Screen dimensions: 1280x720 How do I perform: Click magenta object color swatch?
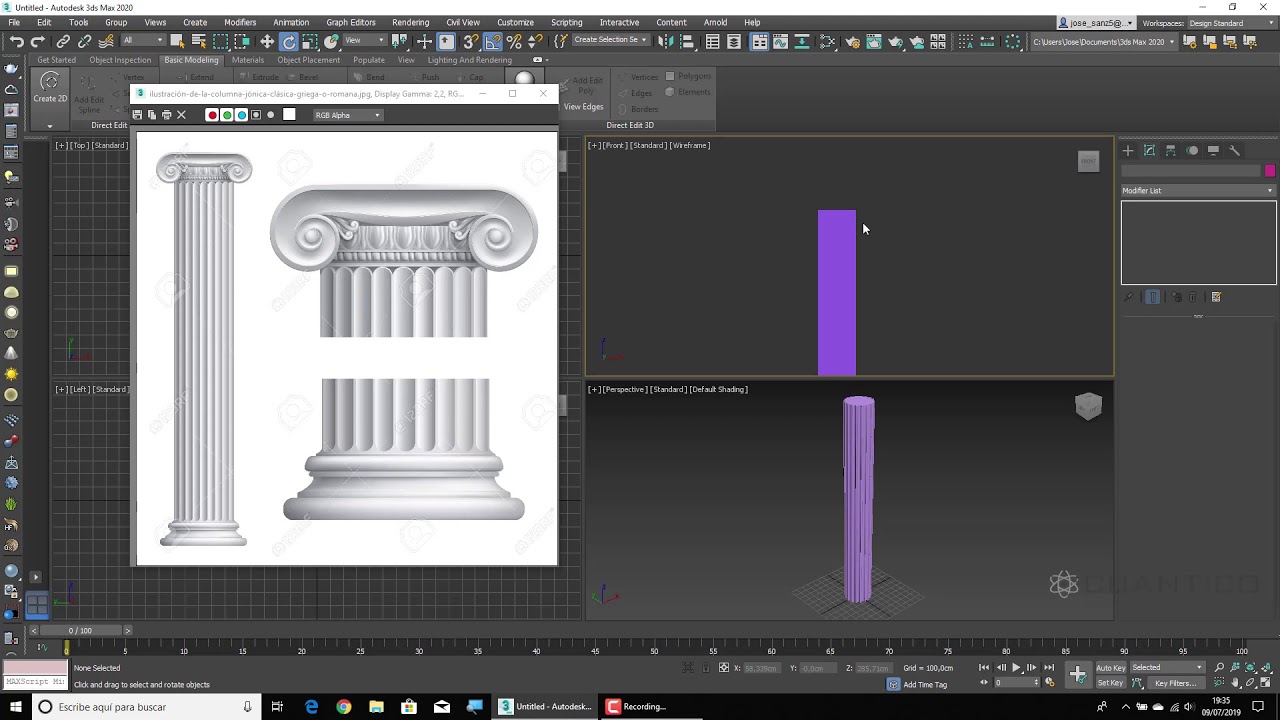coord(1270,171)
